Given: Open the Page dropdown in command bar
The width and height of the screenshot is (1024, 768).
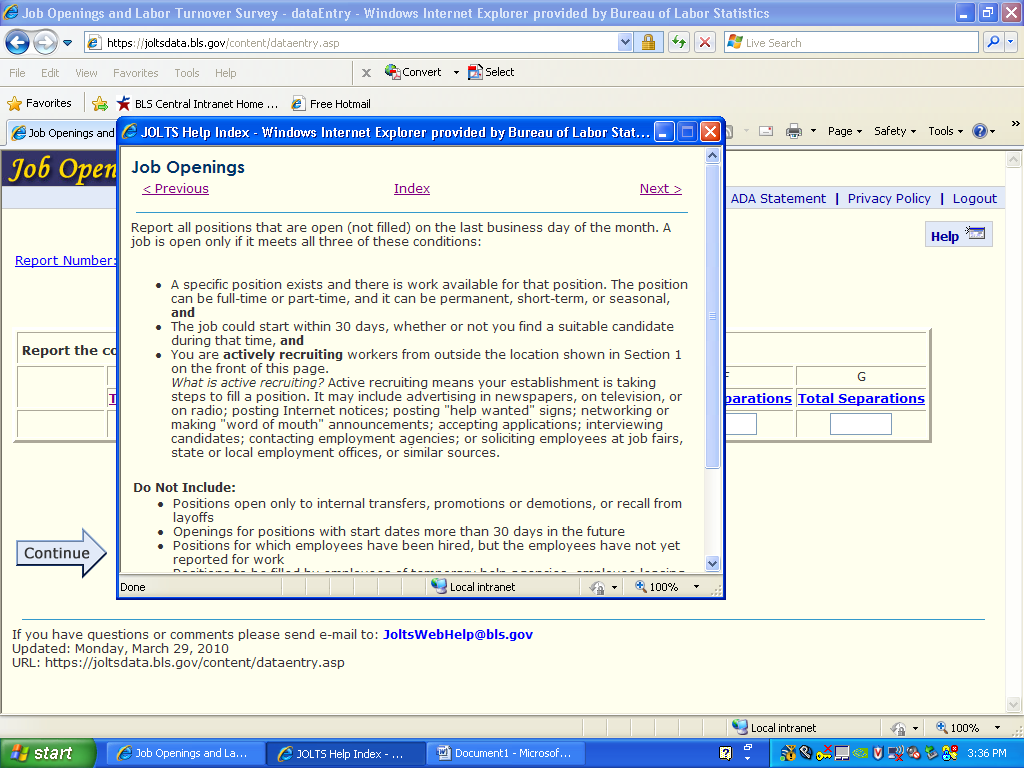Looking at the screenshot, I should click(x=845, y=131).
